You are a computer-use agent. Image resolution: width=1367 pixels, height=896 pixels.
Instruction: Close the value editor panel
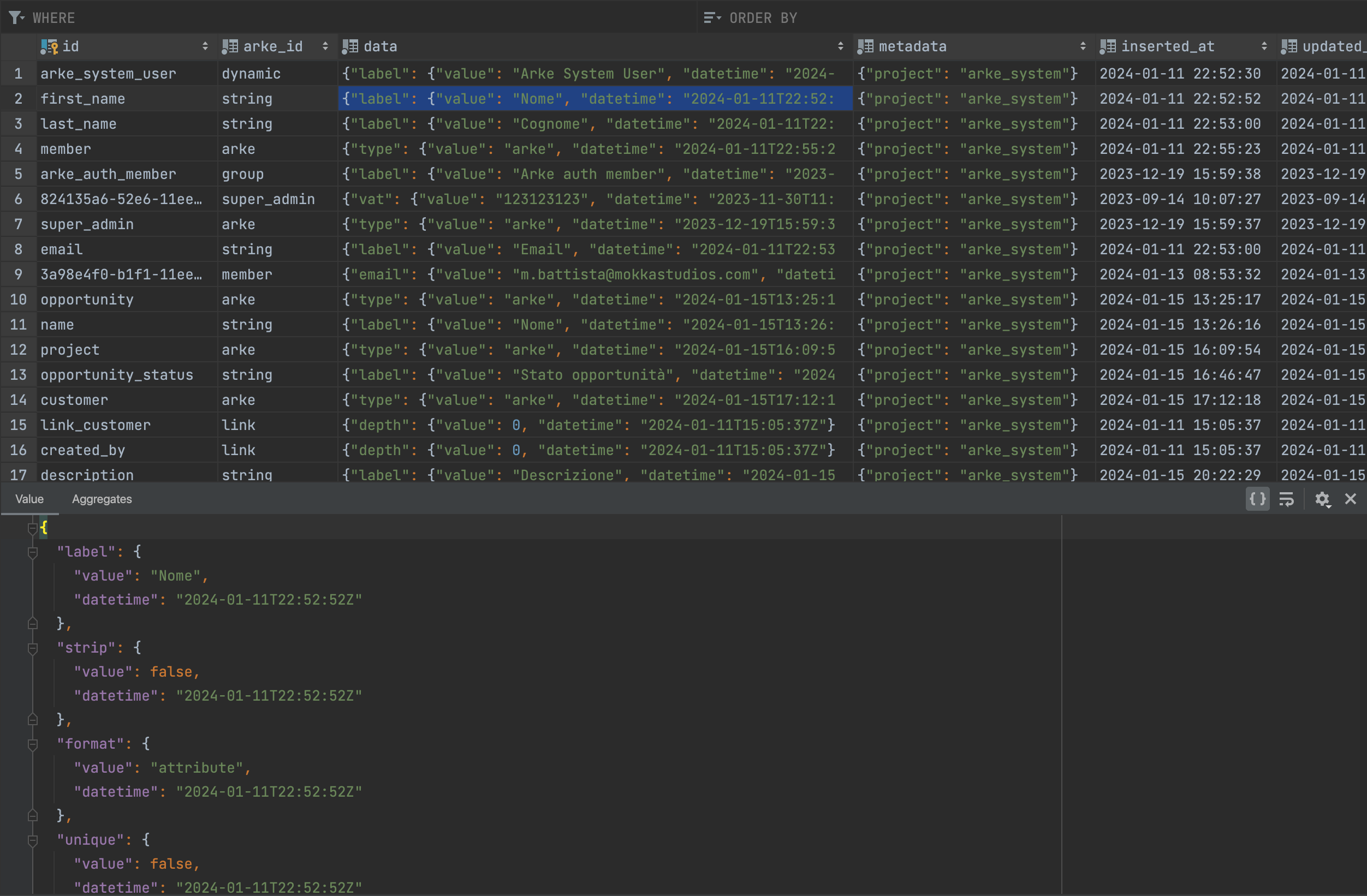tap(1350, 499)
